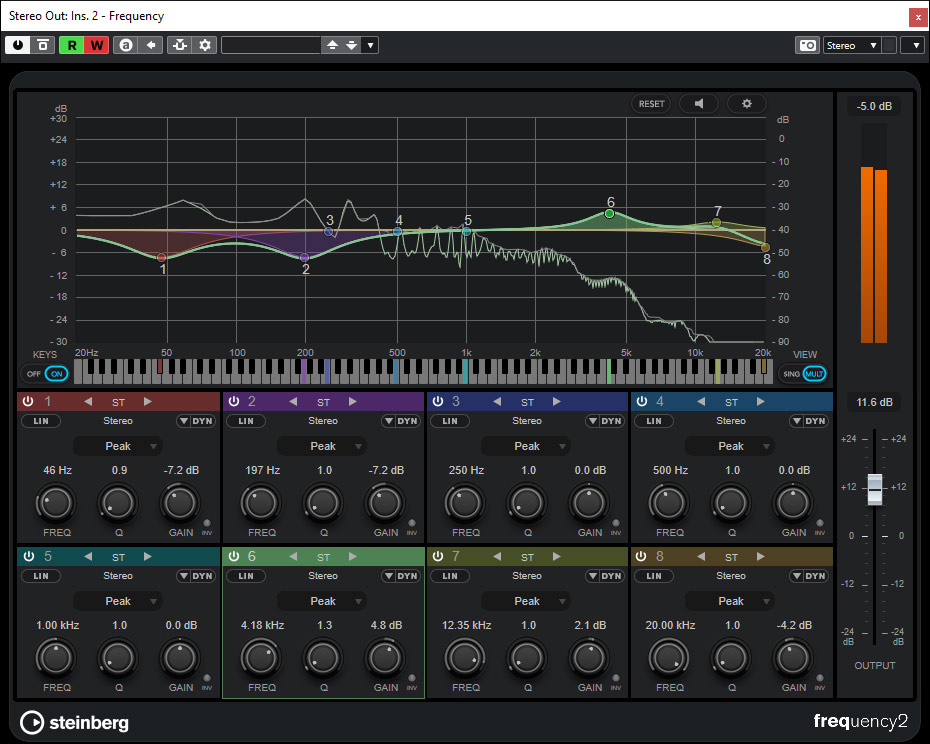Click the Write Automation (W) button
This screenshot has width=930, height=744.
click(x=97, y=45)
